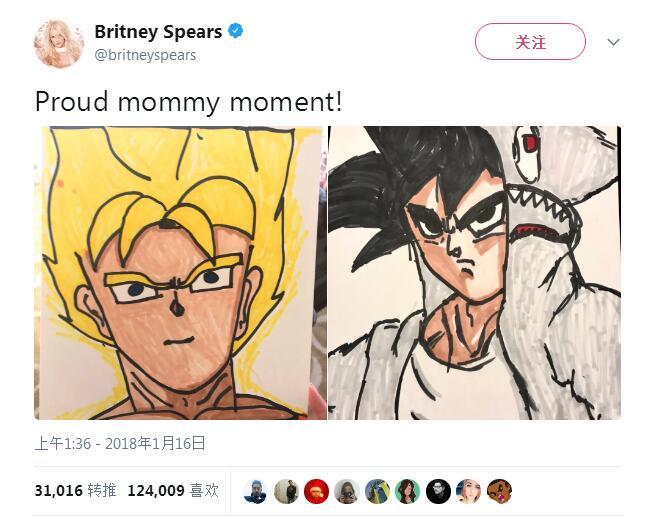Follow the account with the 关注 button
The height and width of the screenshot is (517, 647).
(530, 42)
